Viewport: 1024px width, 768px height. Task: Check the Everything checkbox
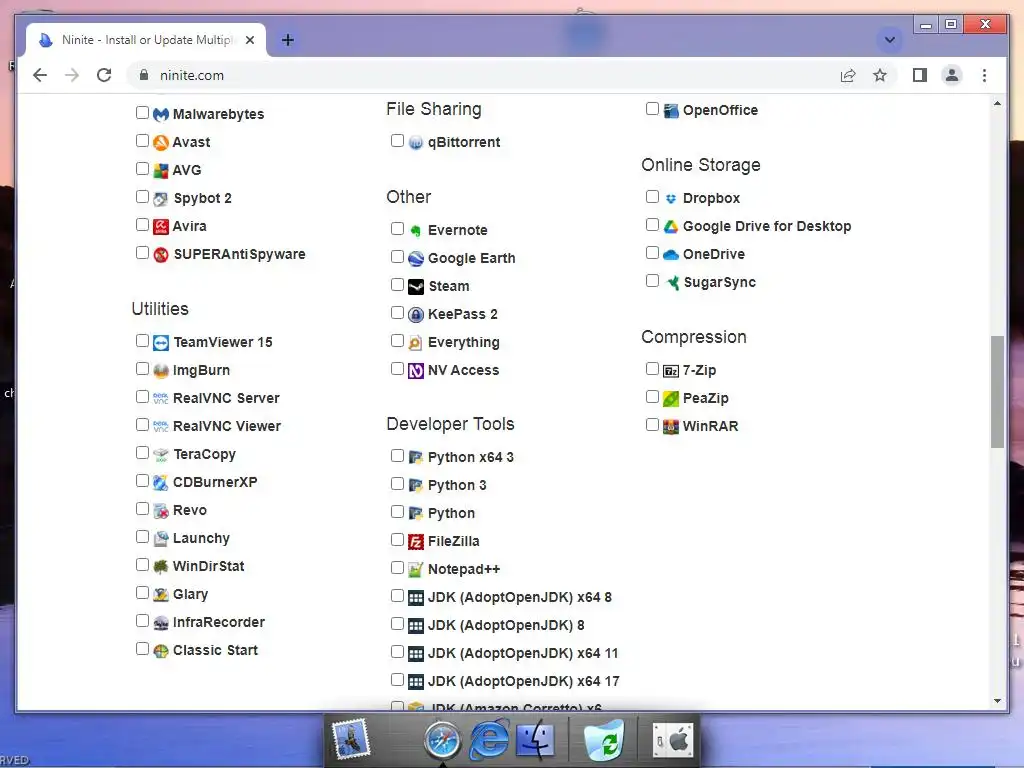[x=397, y=341]
